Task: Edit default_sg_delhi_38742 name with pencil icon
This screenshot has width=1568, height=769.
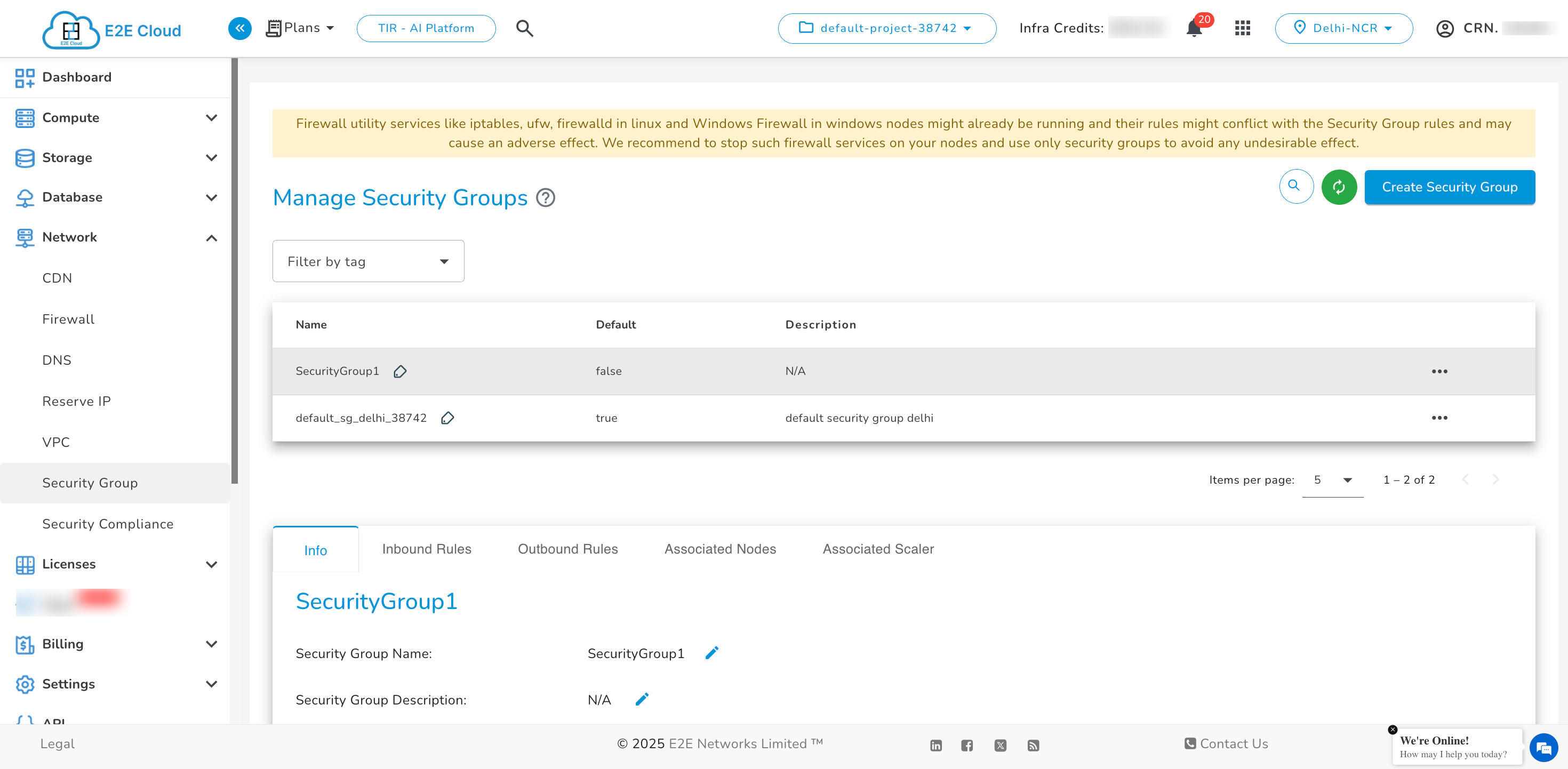Action: (448, 418)
